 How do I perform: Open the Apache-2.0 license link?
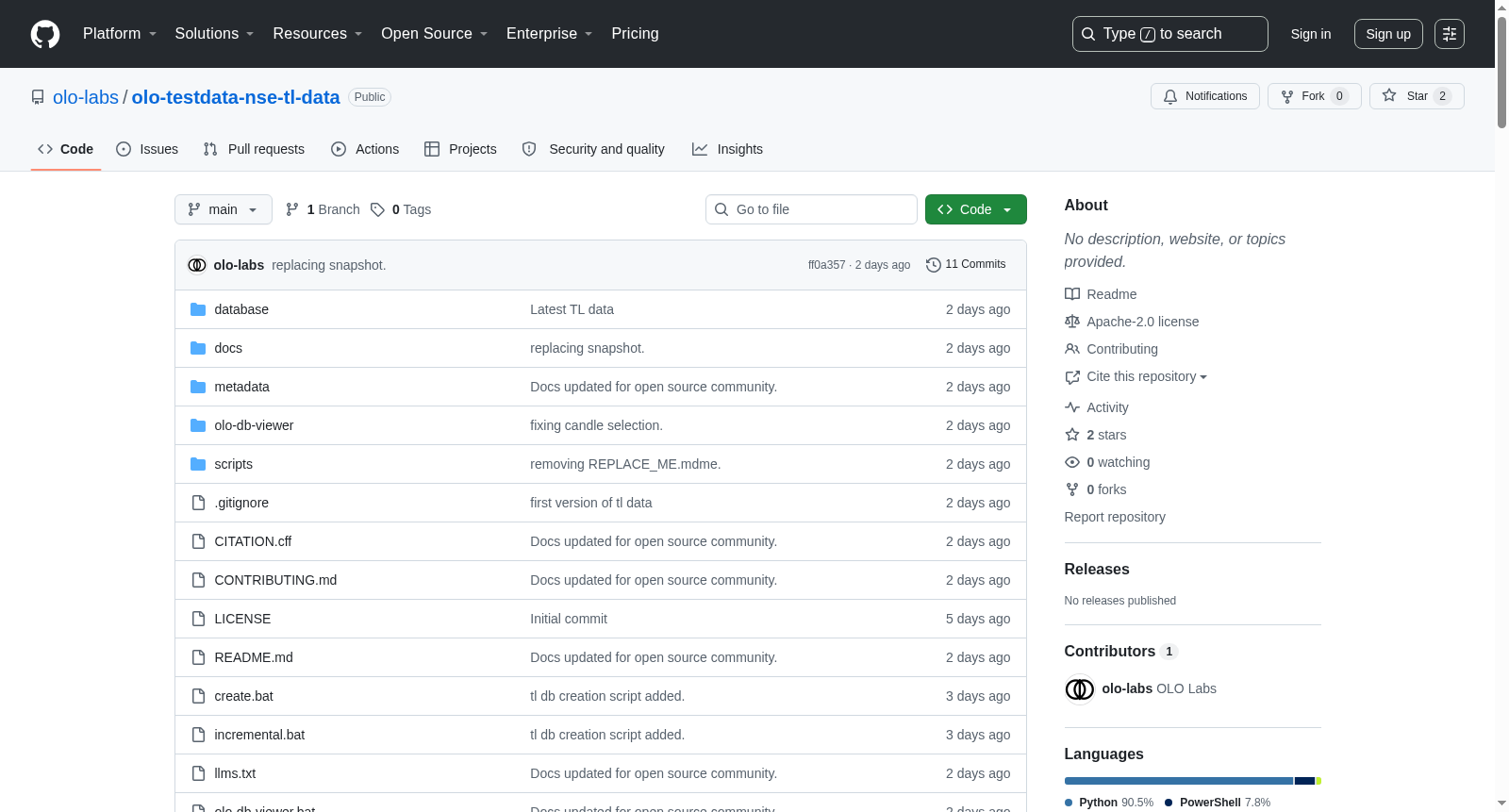click(x=1143, y=322)
